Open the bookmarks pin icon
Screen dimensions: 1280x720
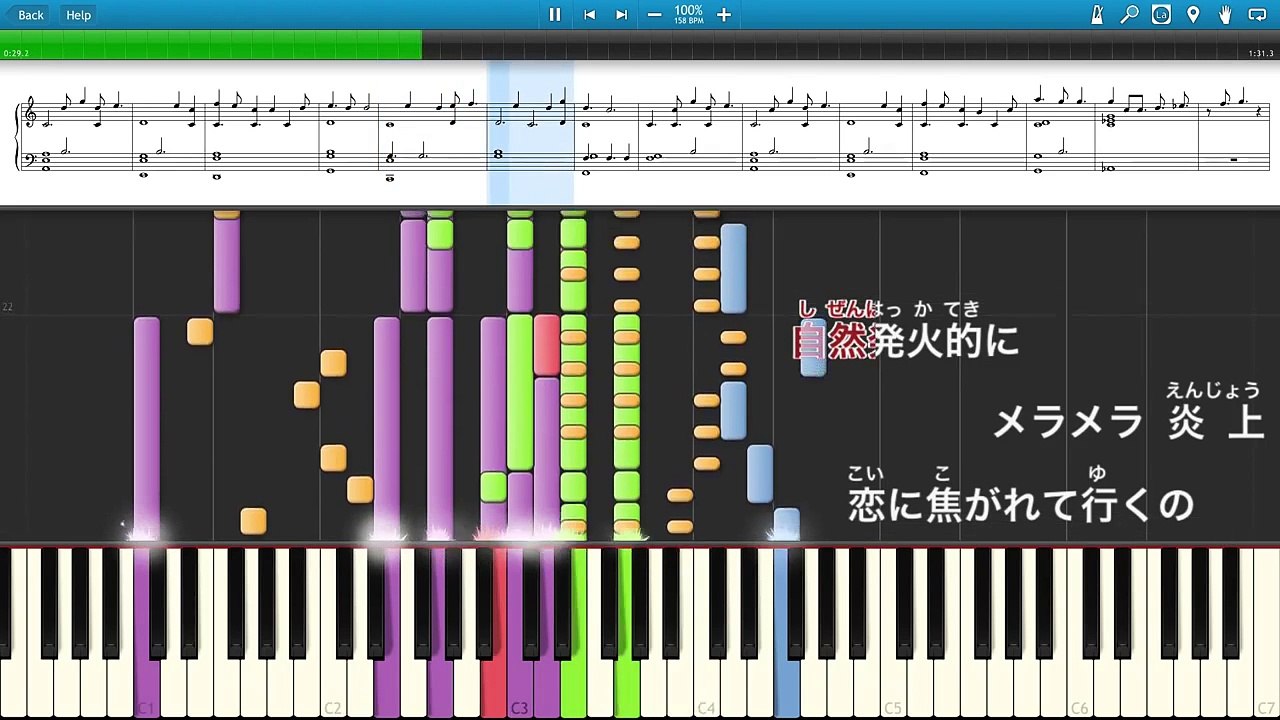[x=1193, y=15]
